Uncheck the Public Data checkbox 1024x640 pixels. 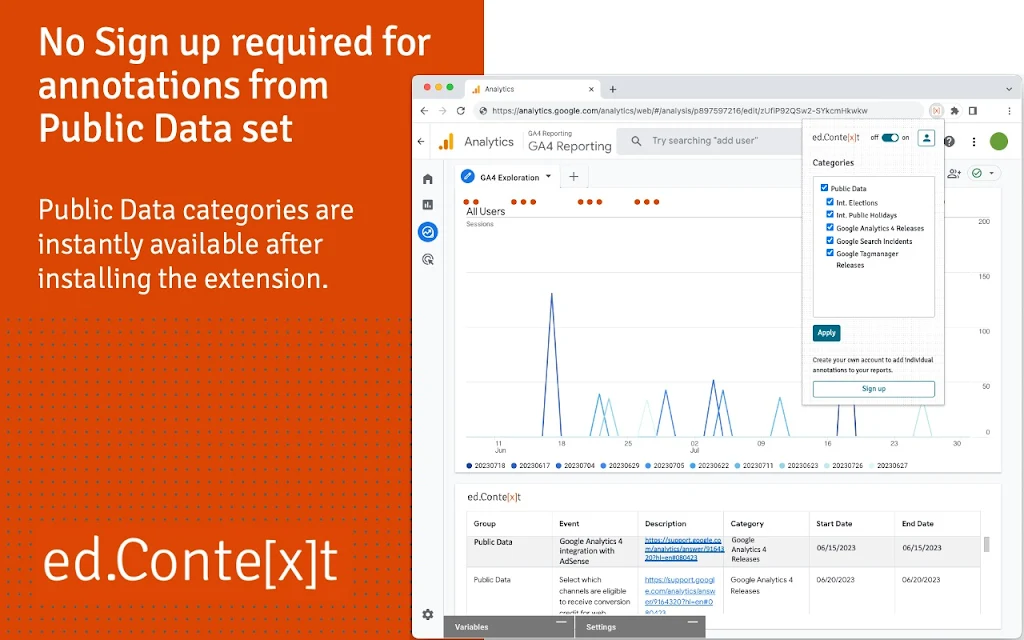point(824,187)
